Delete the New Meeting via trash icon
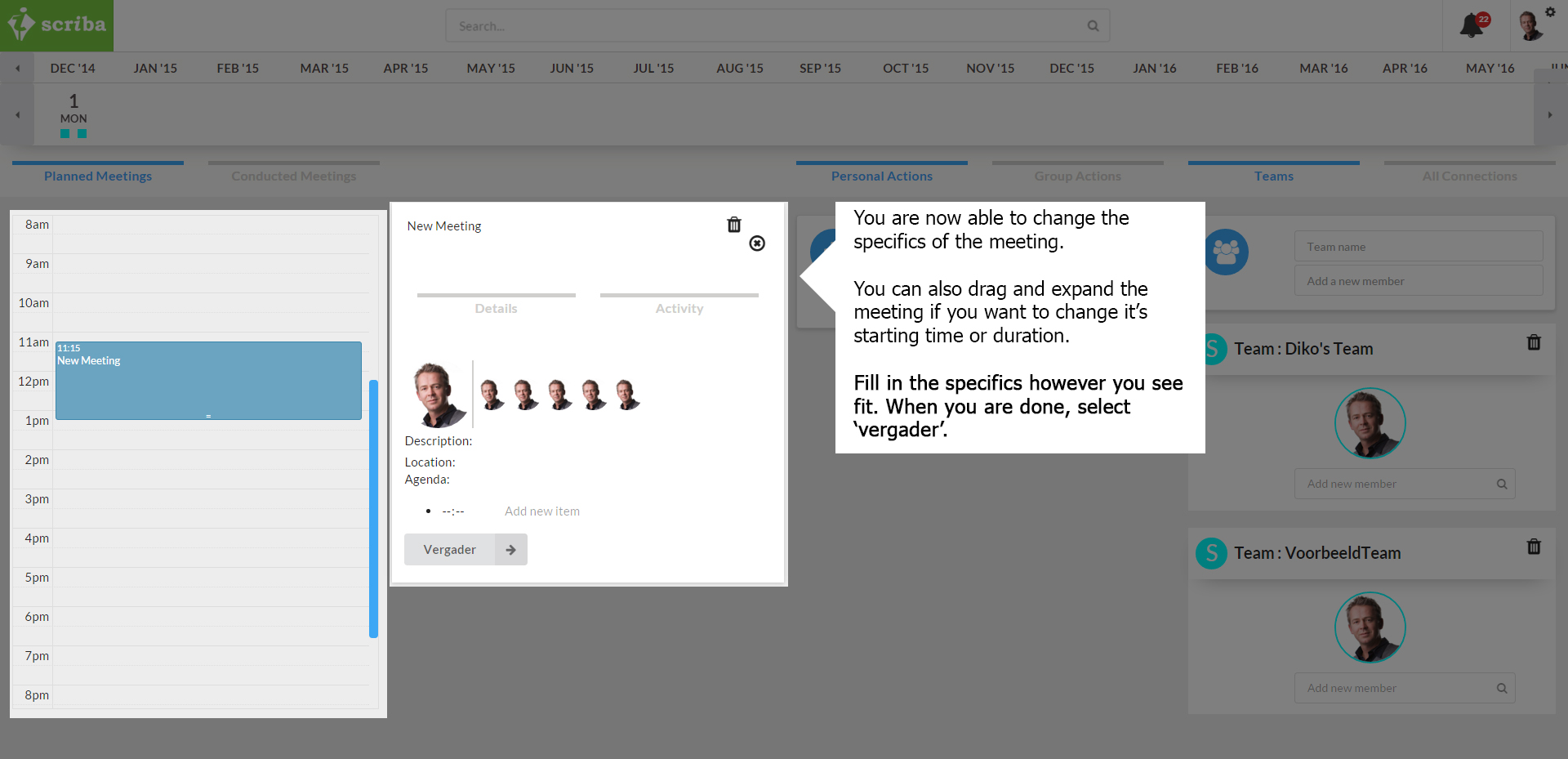Screen dimensions: 1568x759 point(733,225)
